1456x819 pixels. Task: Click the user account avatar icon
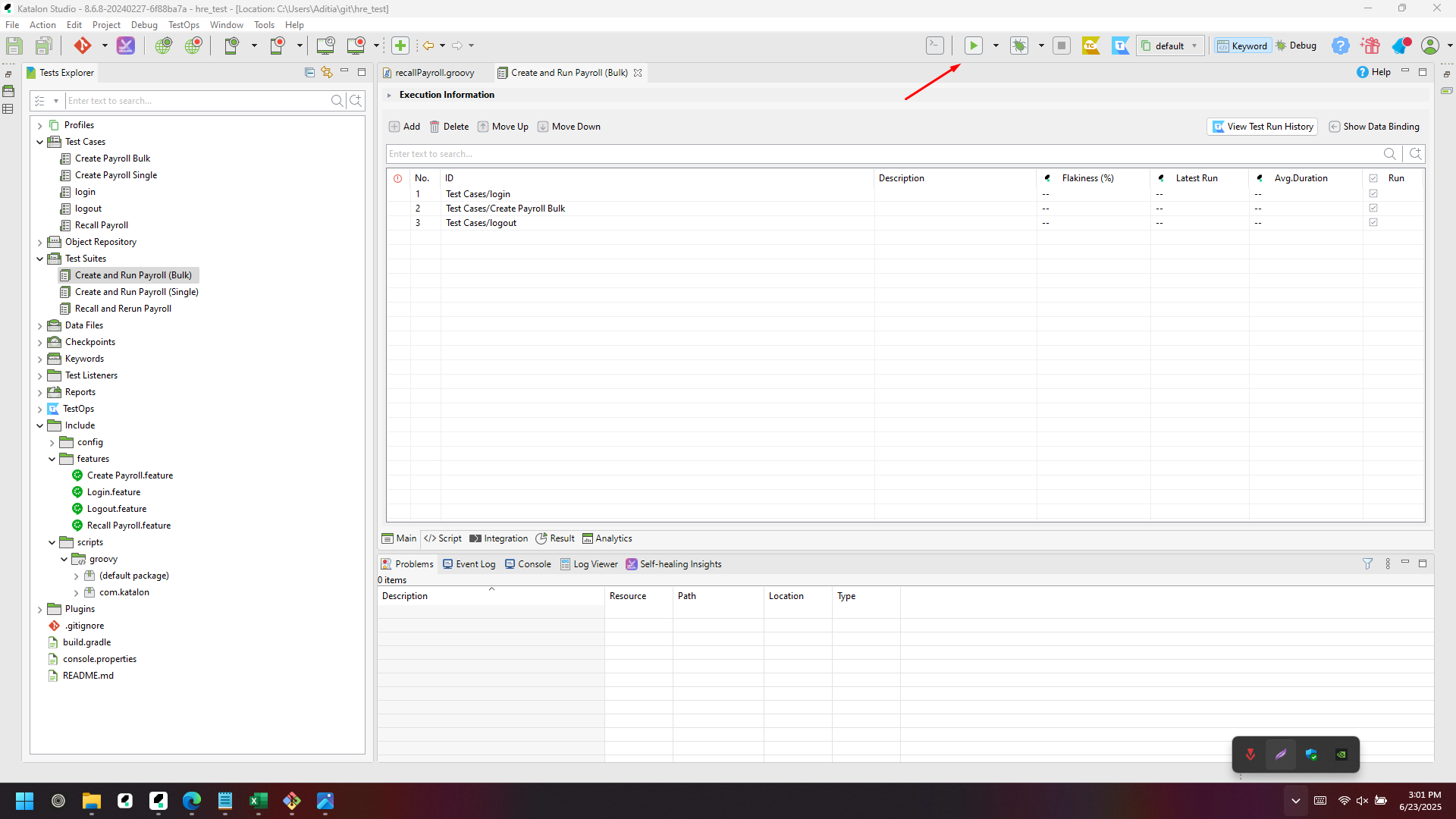[x=1430, y=45]
